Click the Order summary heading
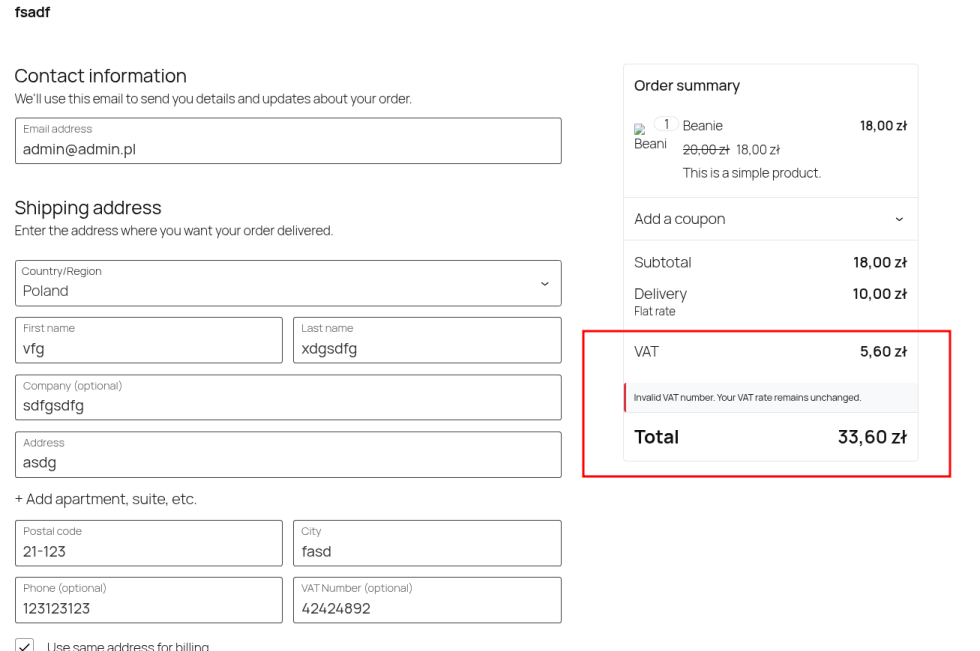This screenshot has width=980, height=651. coord(687,86)
